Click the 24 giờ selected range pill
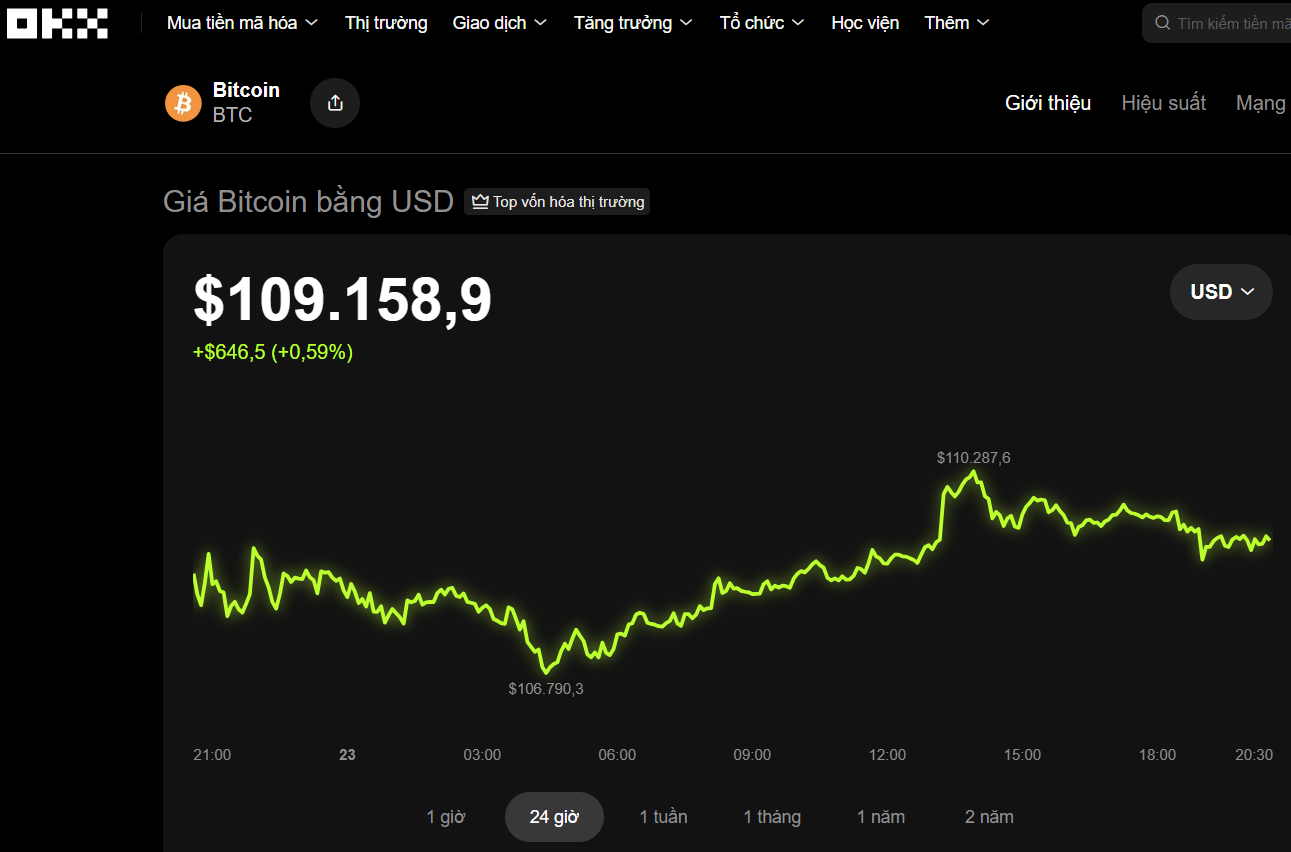Screen dimensions: 1291x852 (x=554, y=816)
